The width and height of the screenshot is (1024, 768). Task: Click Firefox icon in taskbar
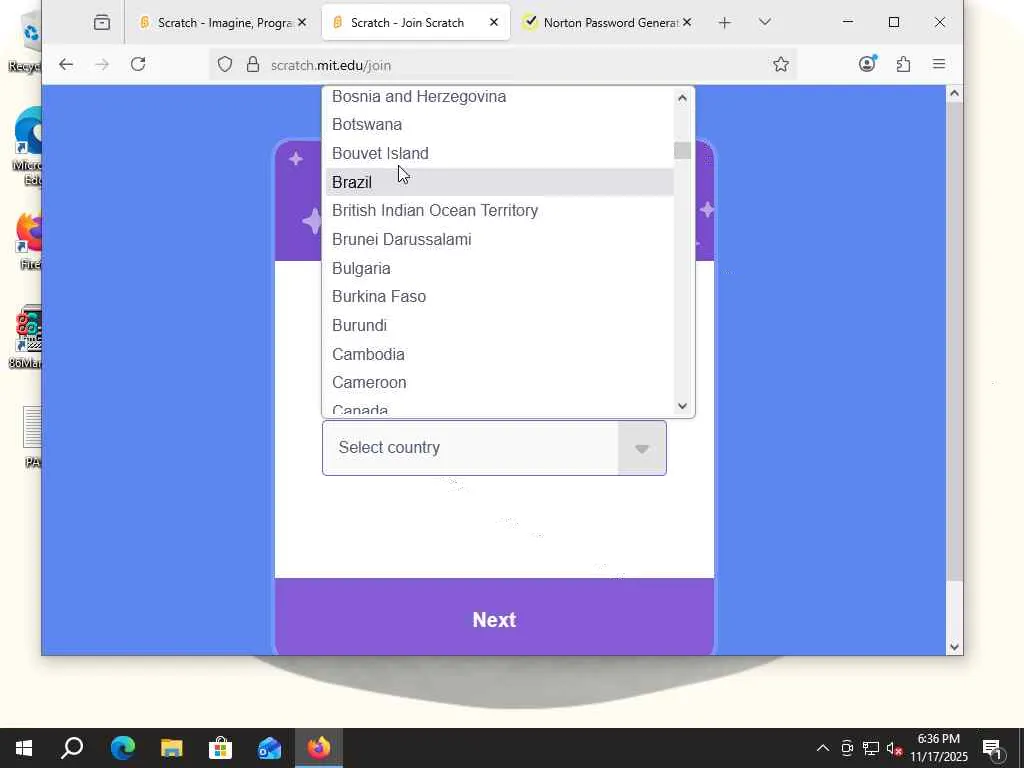pyautogui.click(x=319, y=748)
